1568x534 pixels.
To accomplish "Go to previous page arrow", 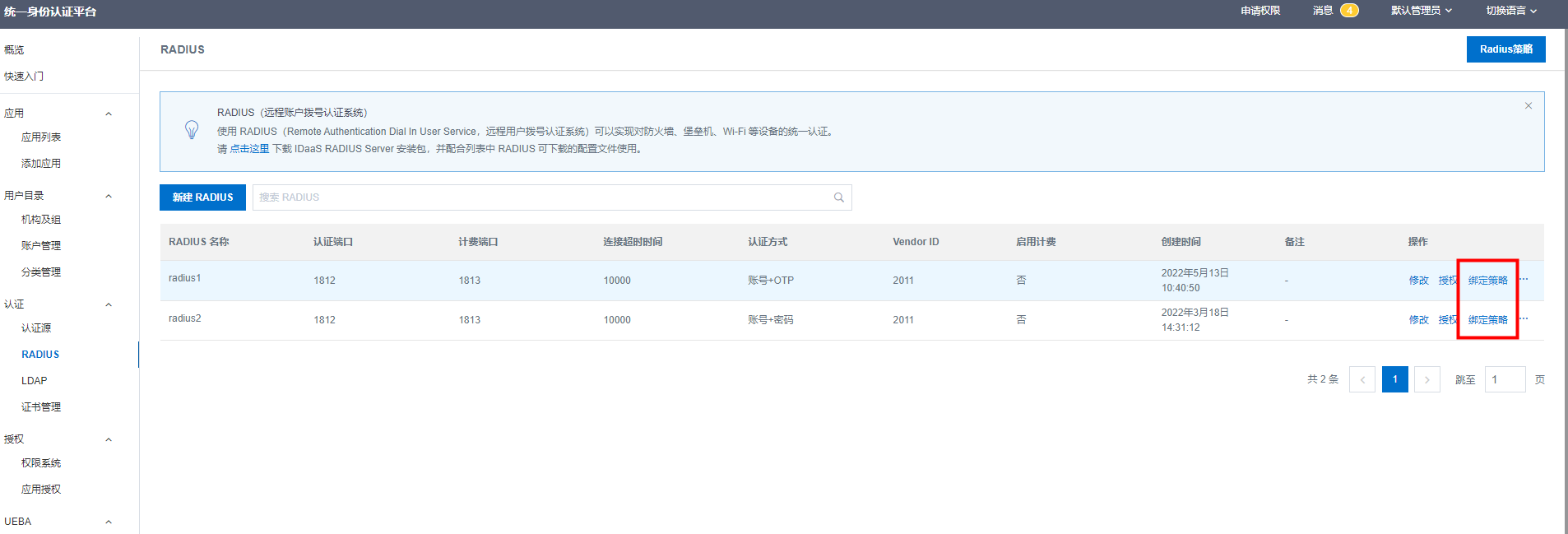I will pos(1362,379).
